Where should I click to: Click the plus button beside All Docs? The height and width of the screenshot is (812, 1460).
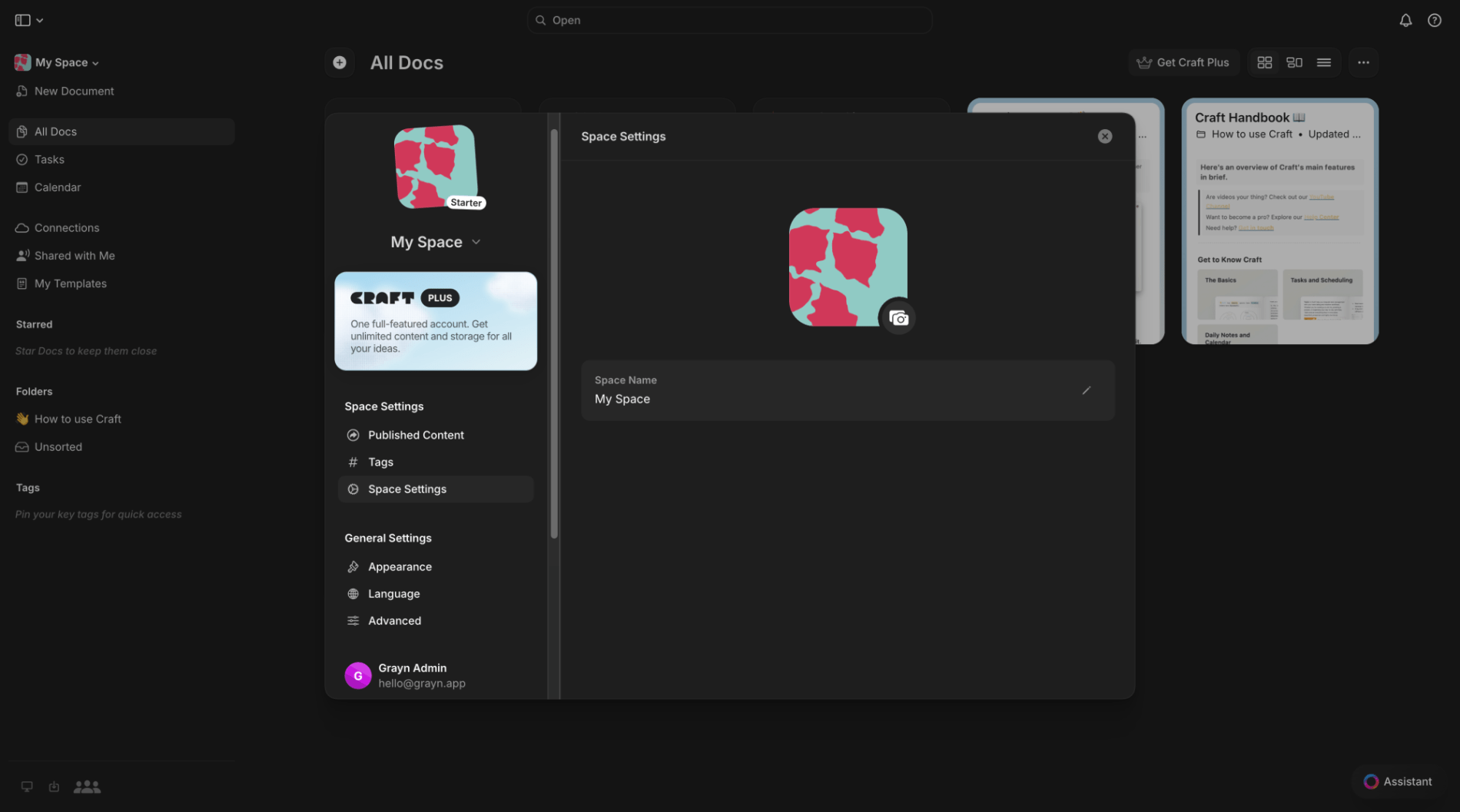[x=340, y=62]
